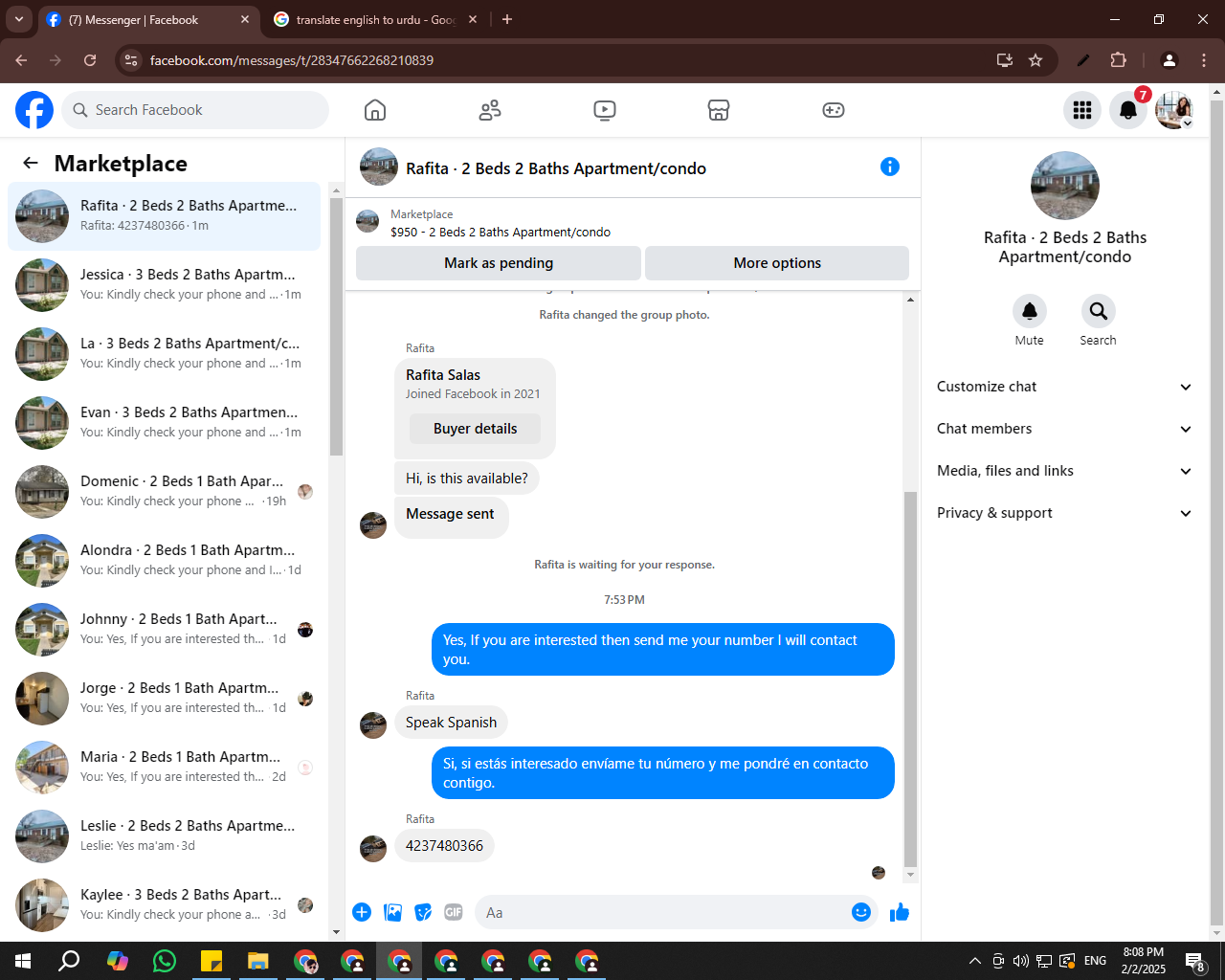
Task: Bookmark this page with the star icon
Action: 1036,60
